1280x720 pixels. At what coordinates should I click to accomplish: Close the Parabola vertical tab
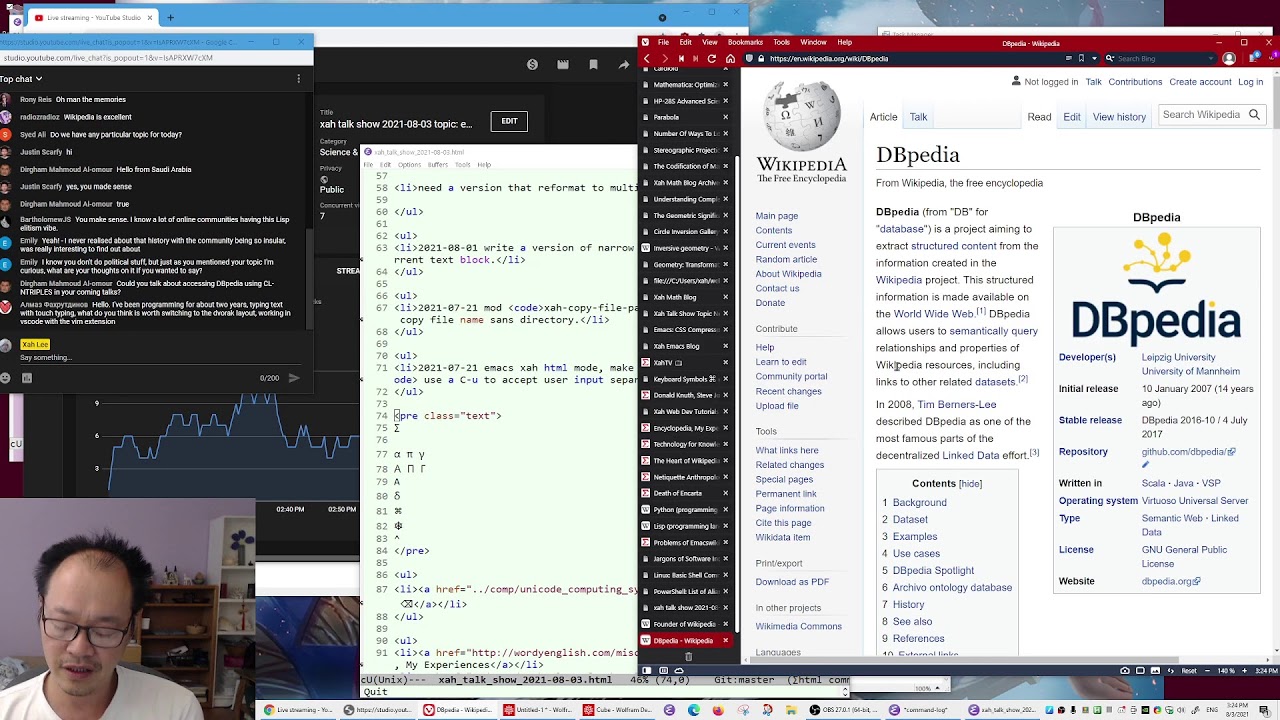tap(725, 117)
